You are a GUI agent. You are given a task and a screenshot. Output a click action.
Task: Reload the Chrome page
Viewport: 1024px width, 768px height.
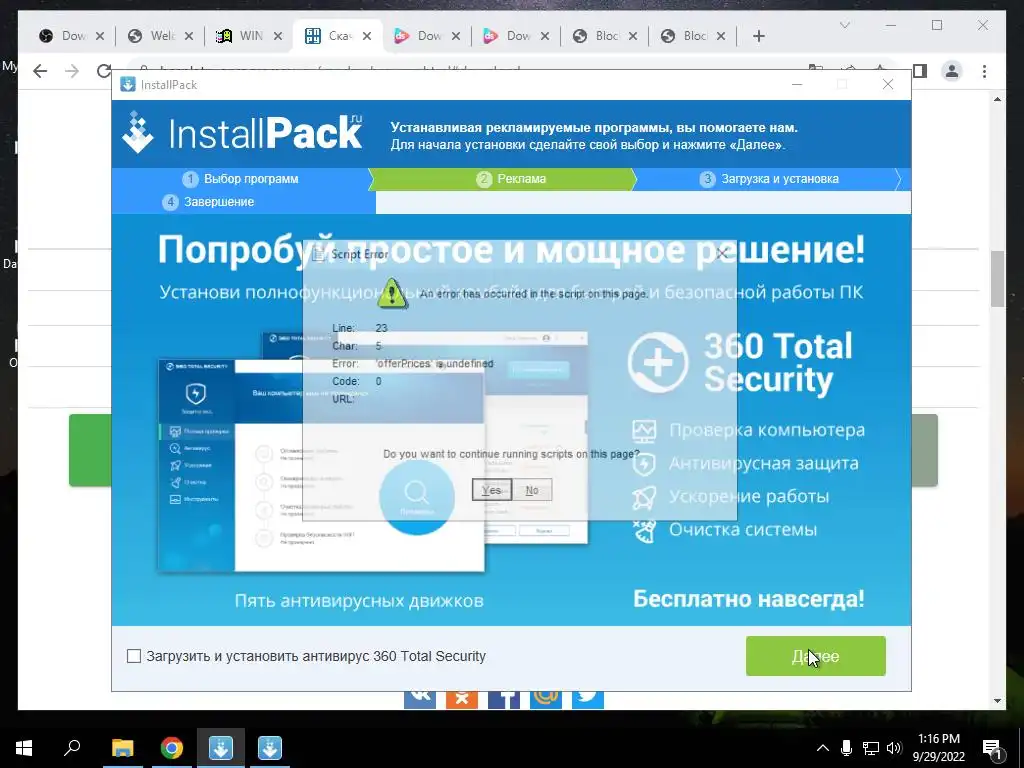tap(103, 71)
